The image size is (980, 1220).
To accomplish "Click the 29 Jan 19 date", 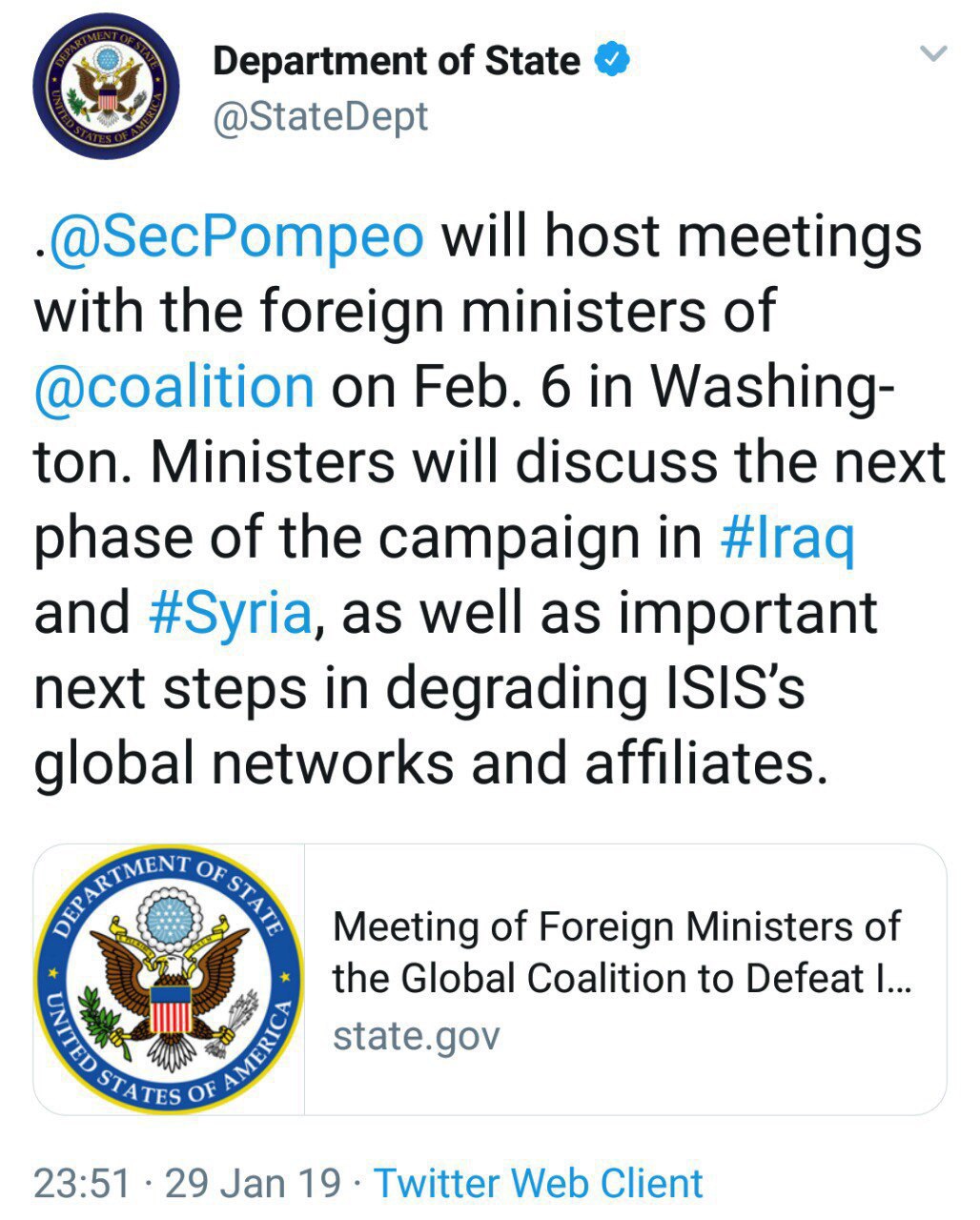I will pos(253,1183).
